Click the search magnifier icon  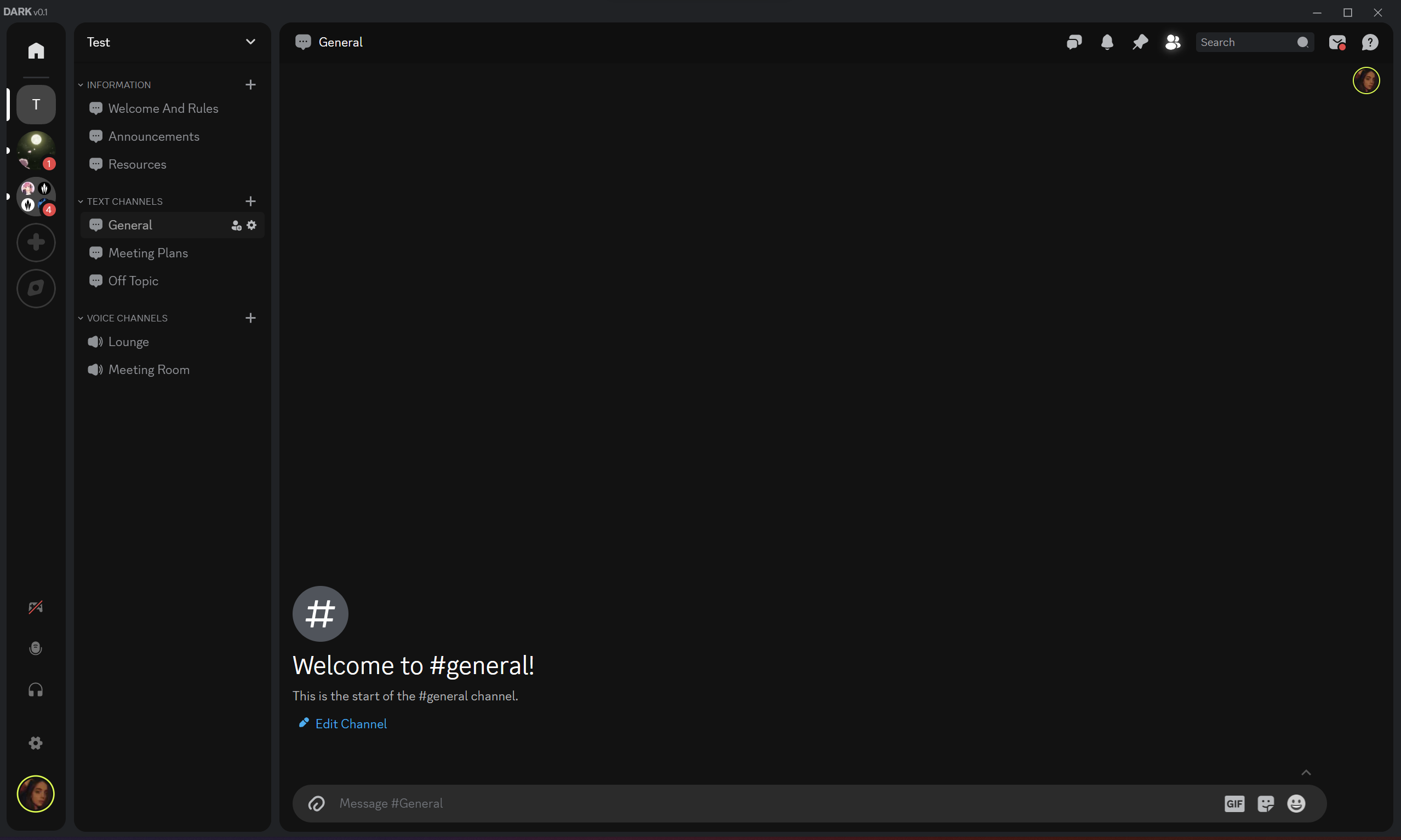point(1302,42)
